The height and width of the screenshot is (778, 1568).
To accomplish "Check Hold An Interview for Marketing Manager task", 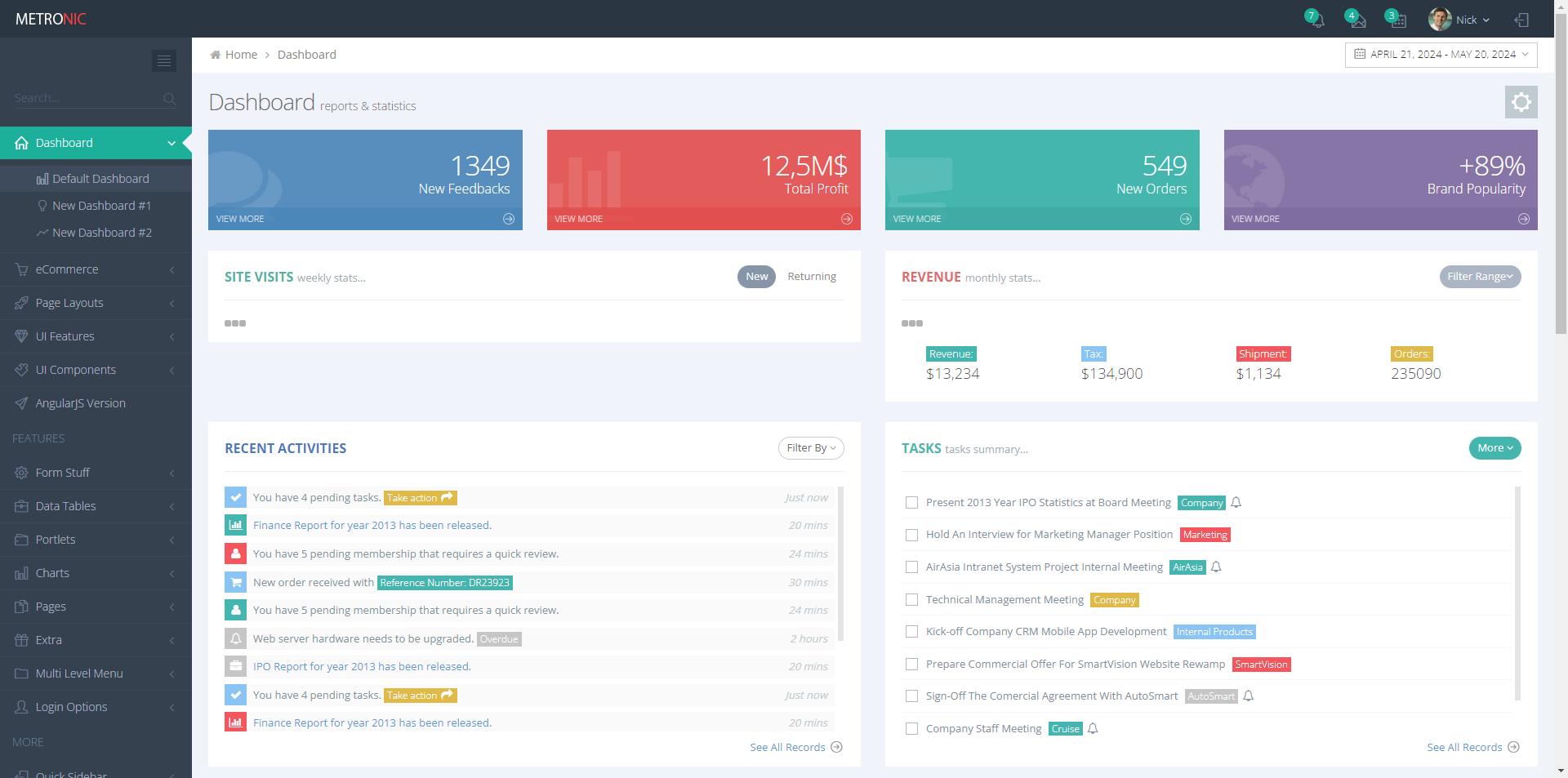I will pyautogui.click(x=911, y=536).
